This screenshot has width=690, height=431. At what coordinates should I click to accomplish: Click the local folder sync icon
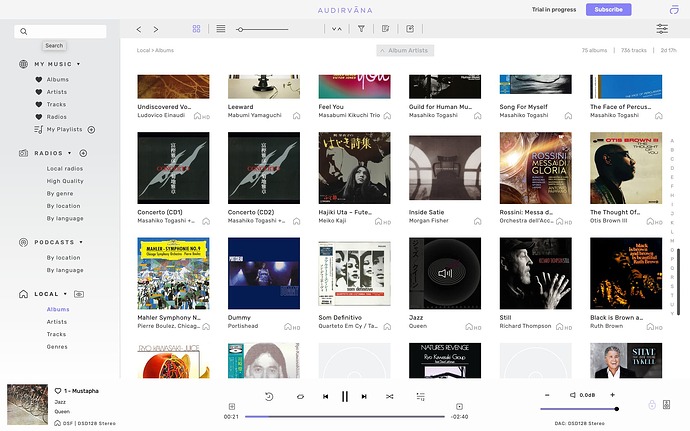(79, 294)
